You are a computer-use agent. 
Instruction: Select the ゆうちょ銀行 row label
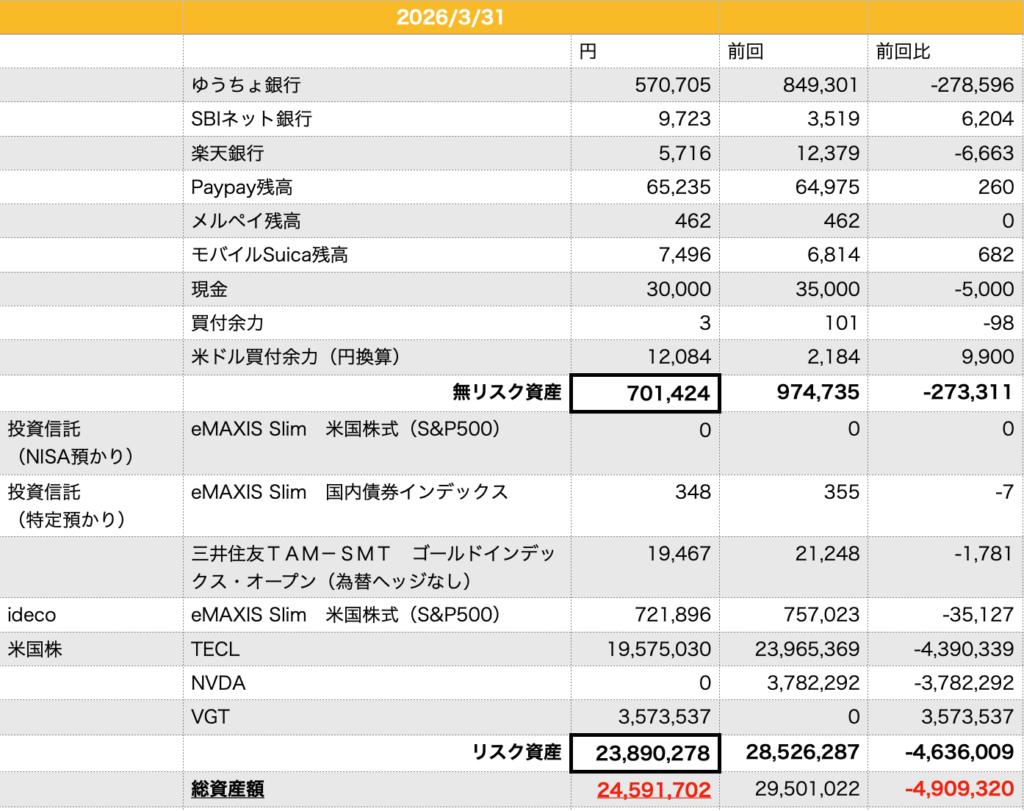(245, 84)
